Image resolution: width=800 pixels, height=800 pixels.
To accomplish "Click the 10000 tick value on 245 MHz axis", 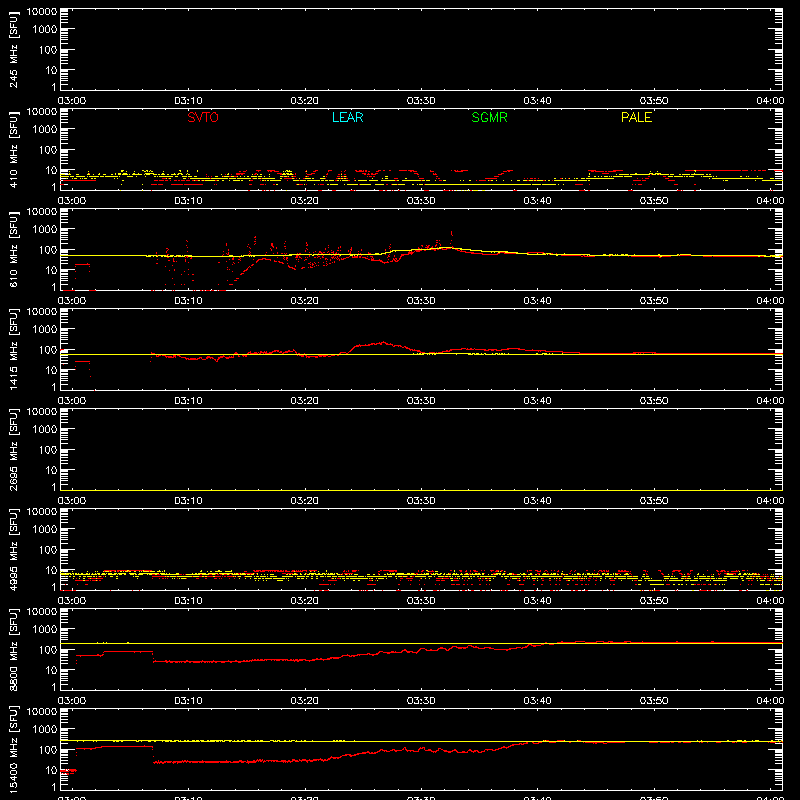I will [x=42, y=12].
